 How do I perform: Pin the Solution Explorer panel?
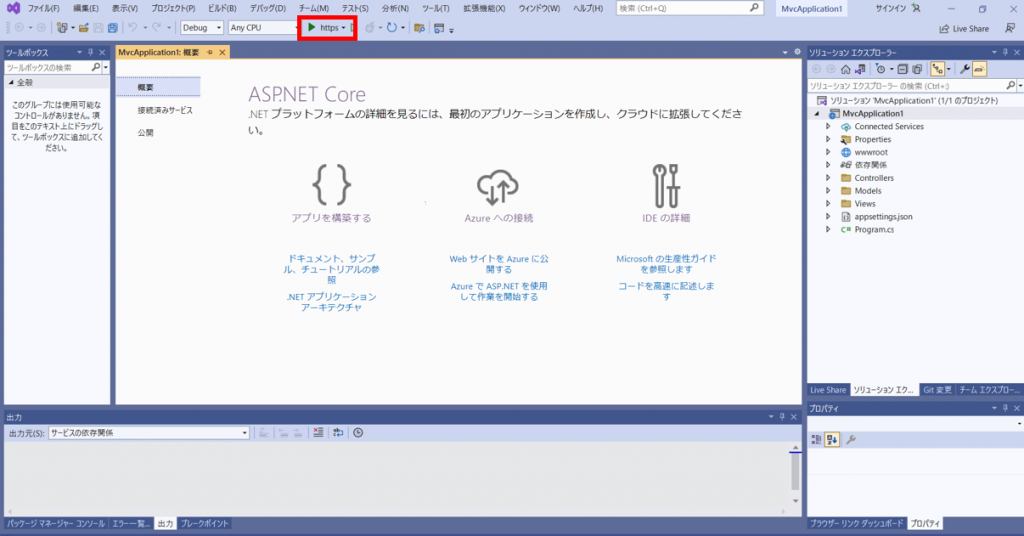click(x=1005, y=52)
